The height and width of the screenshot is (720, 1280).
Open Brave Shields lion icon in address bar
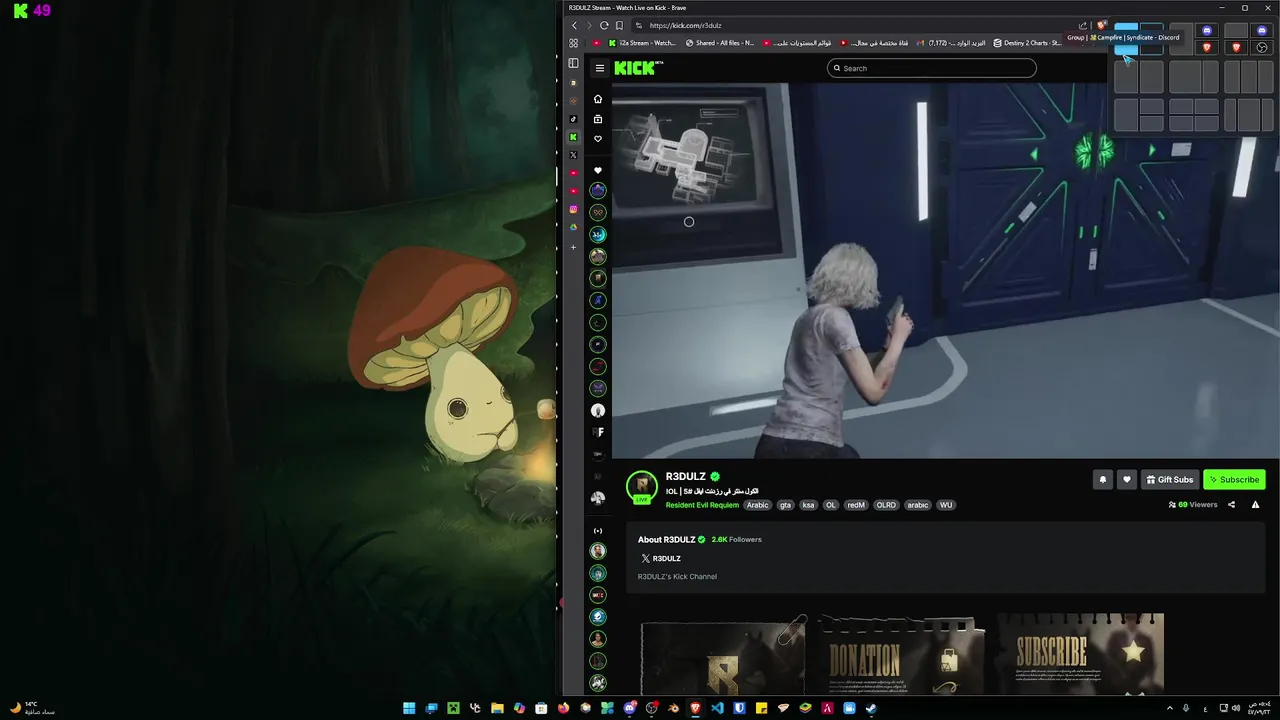pyautogui.click(x=1101, y=25)
